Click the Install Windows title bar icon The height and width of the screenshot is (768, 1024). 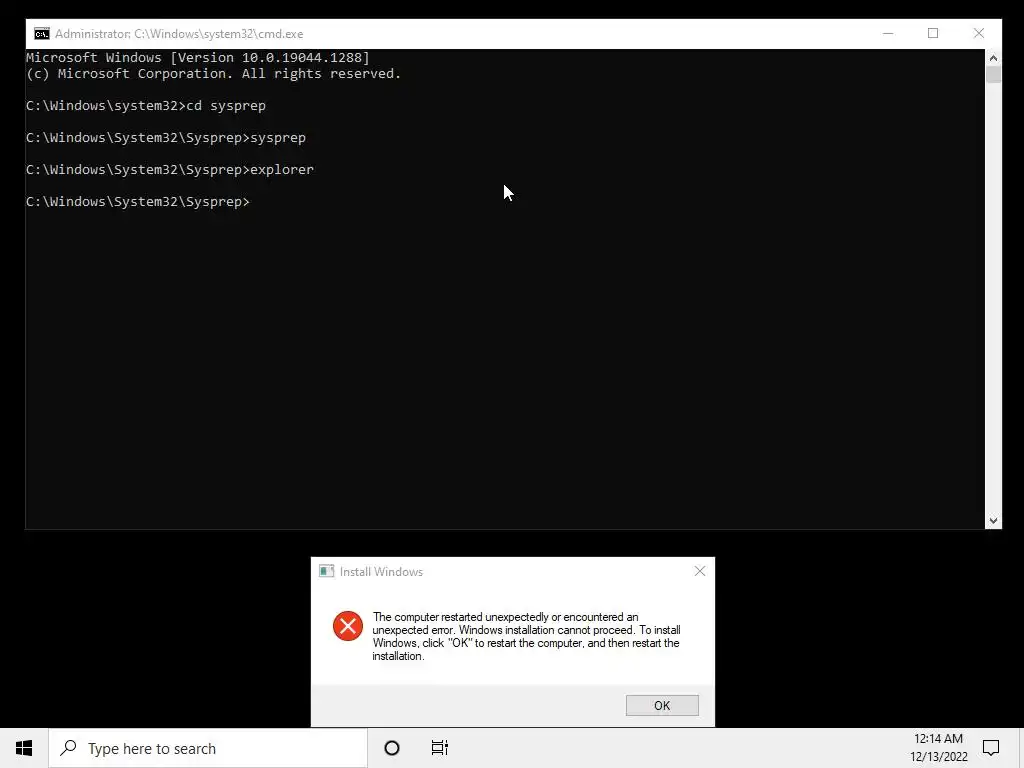tap(326, 571)
